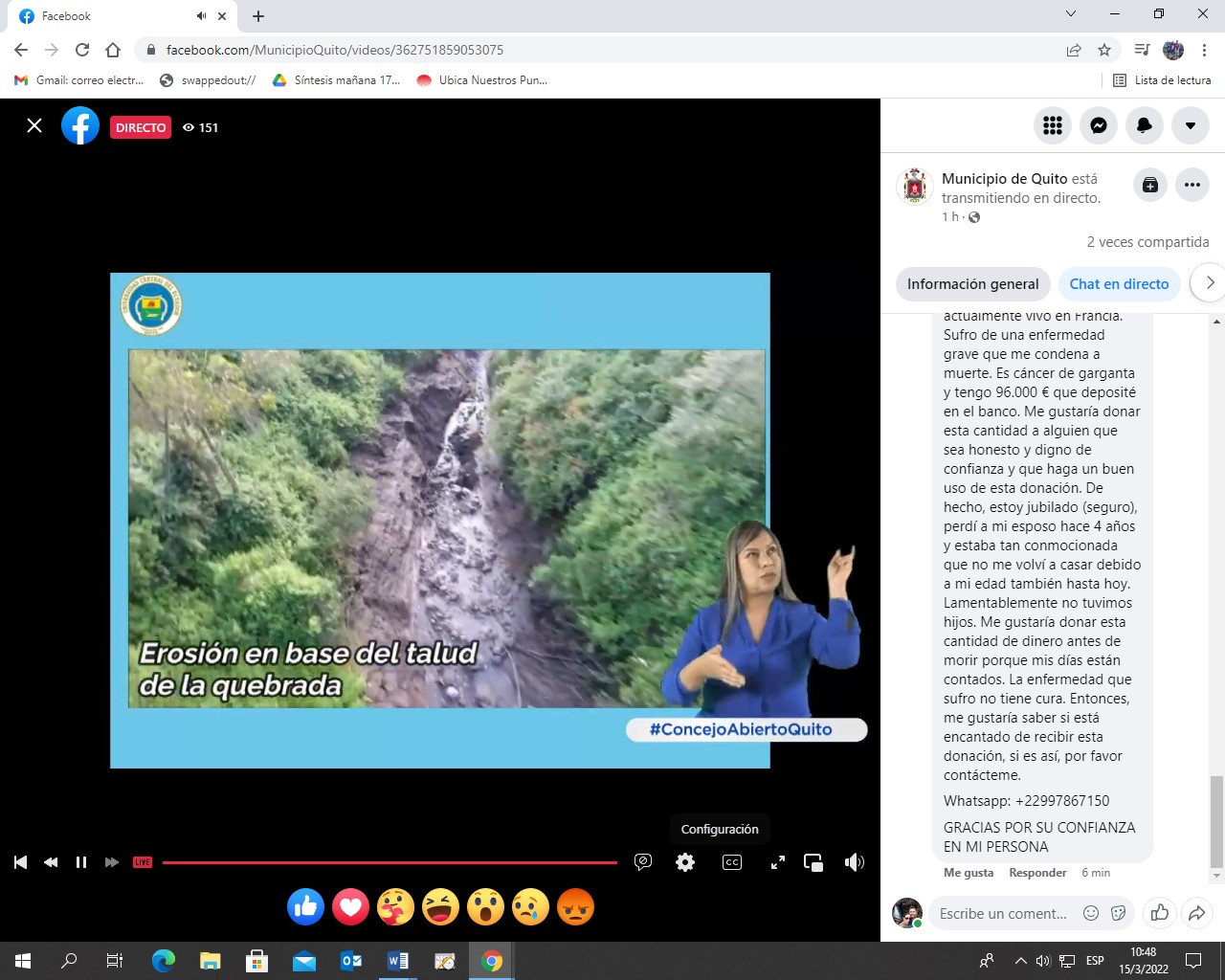Fast forward the live video
This screenshot has height=980, width=1225.
click(112, 862)
